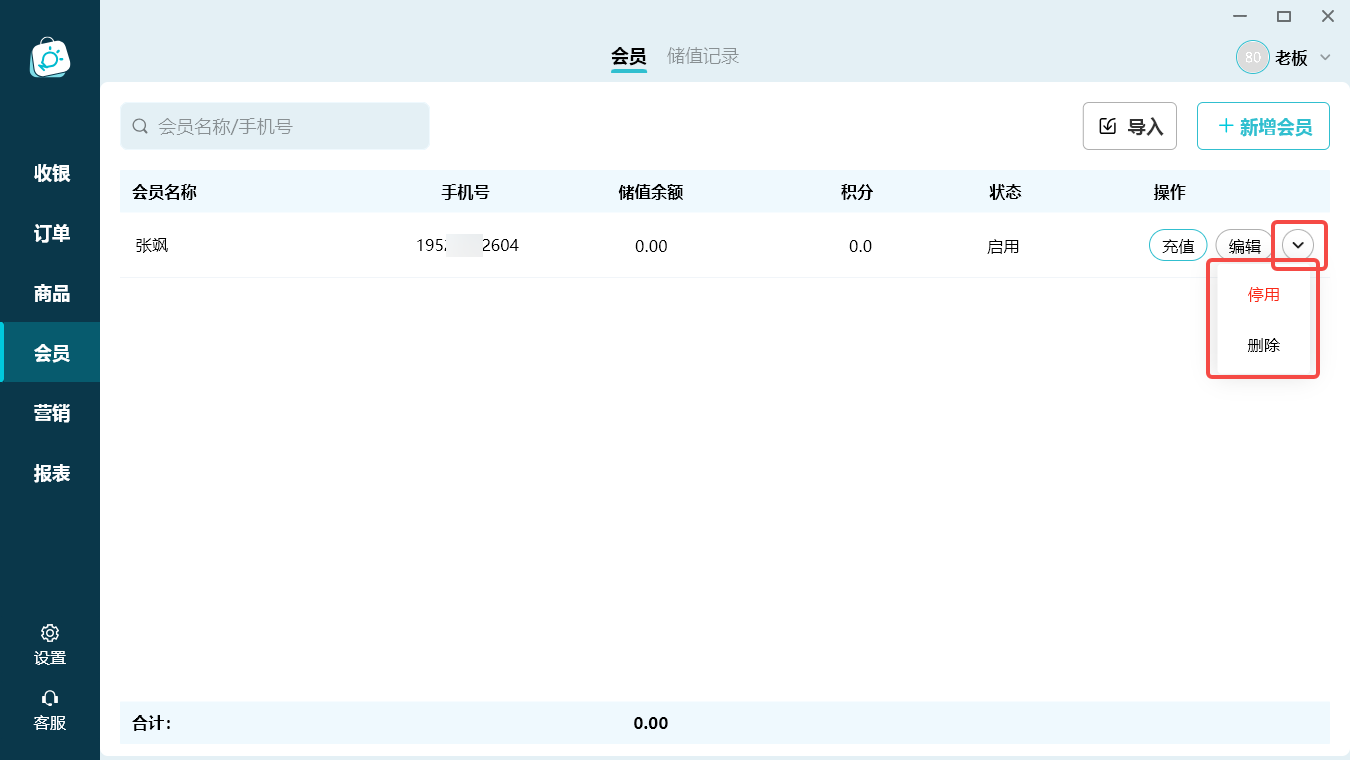The image size is (1350, 760).
Task: Open 会员 in the sidebar
Action: click(51, 353)
